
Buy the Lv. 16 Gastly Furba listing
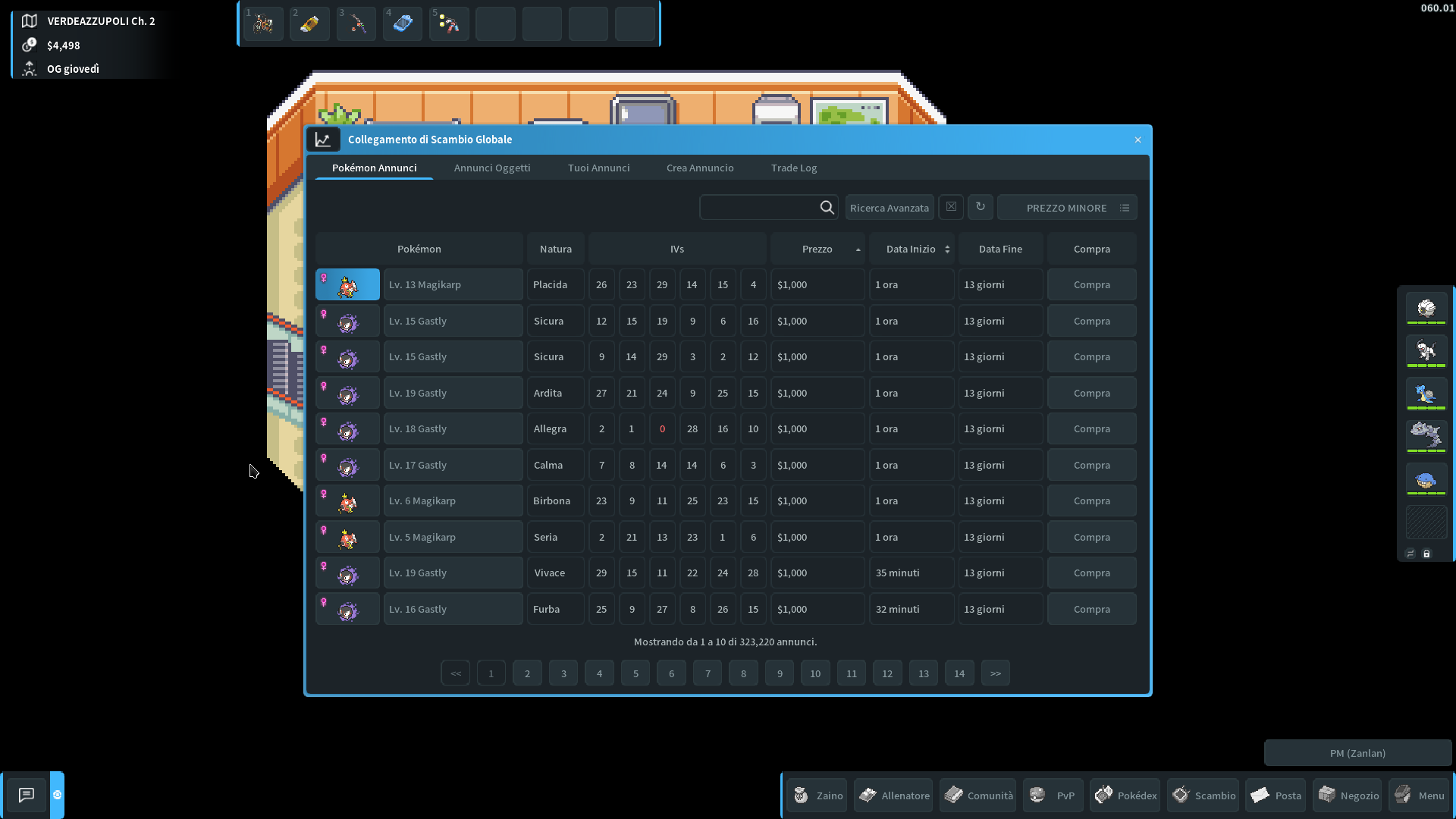[1091, 609]
